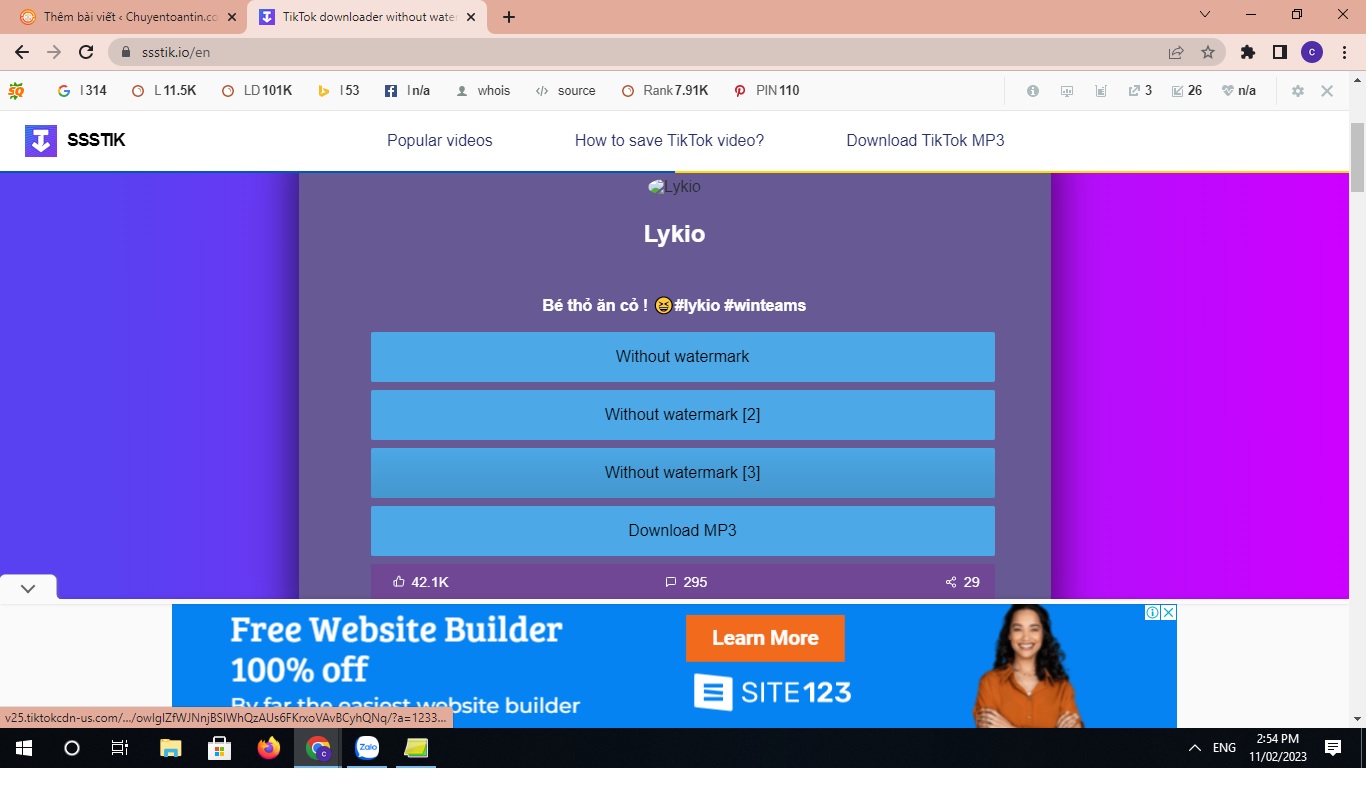Open the tab search dropdown arrow

tap(1205, 14)
